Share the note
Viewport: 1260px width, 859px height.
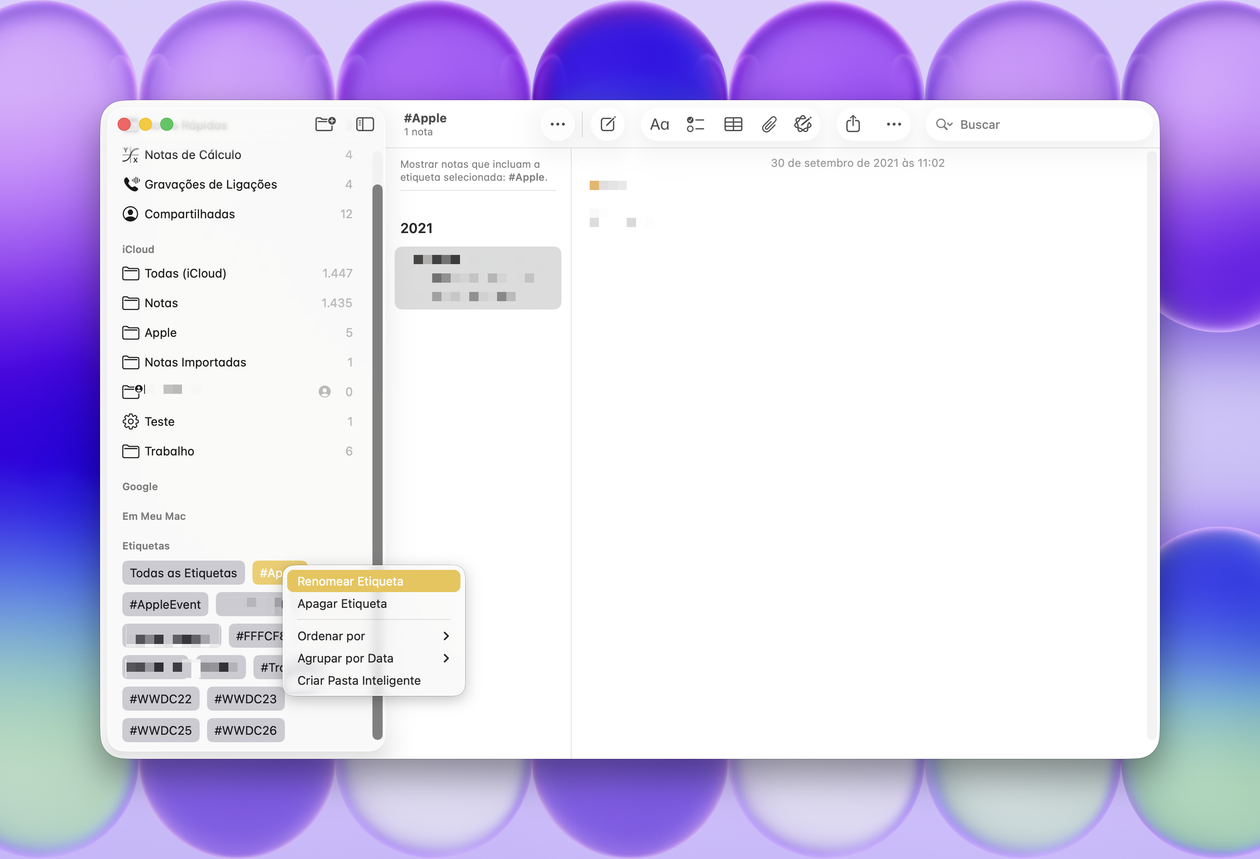pos(853,124)
